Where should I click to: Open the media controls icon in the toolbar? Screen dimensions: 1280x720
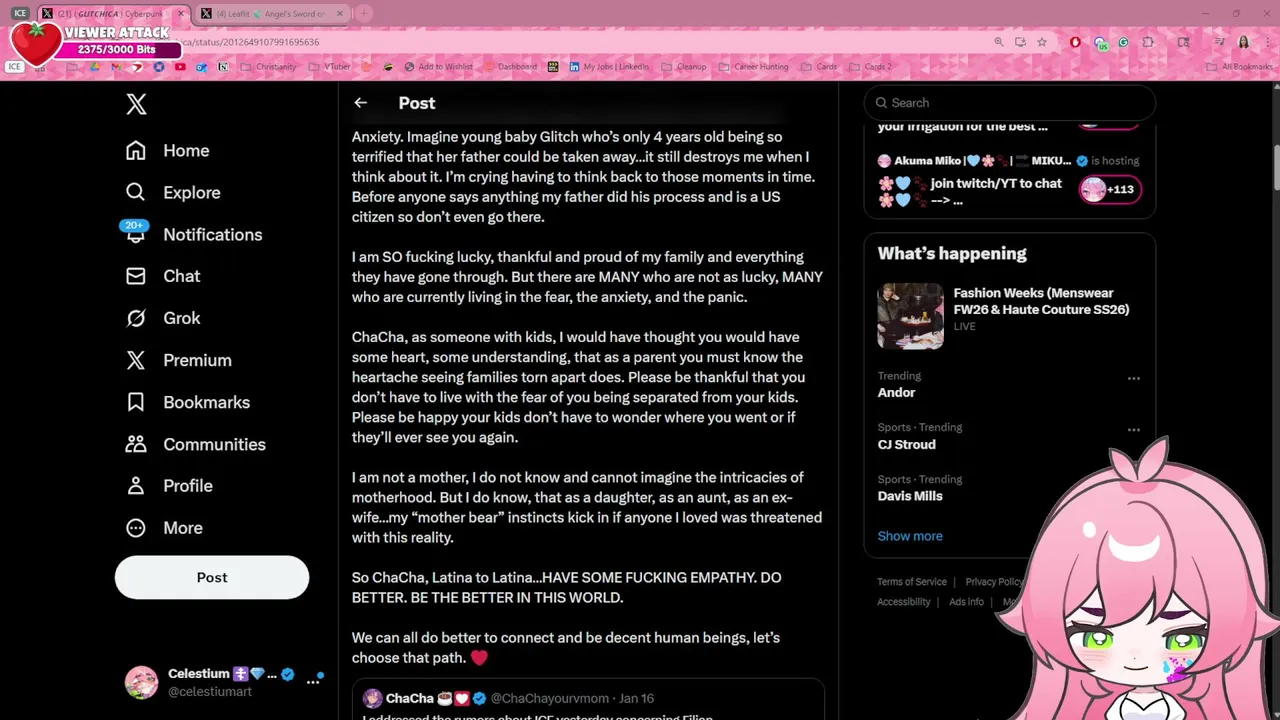pos(1220,42)
